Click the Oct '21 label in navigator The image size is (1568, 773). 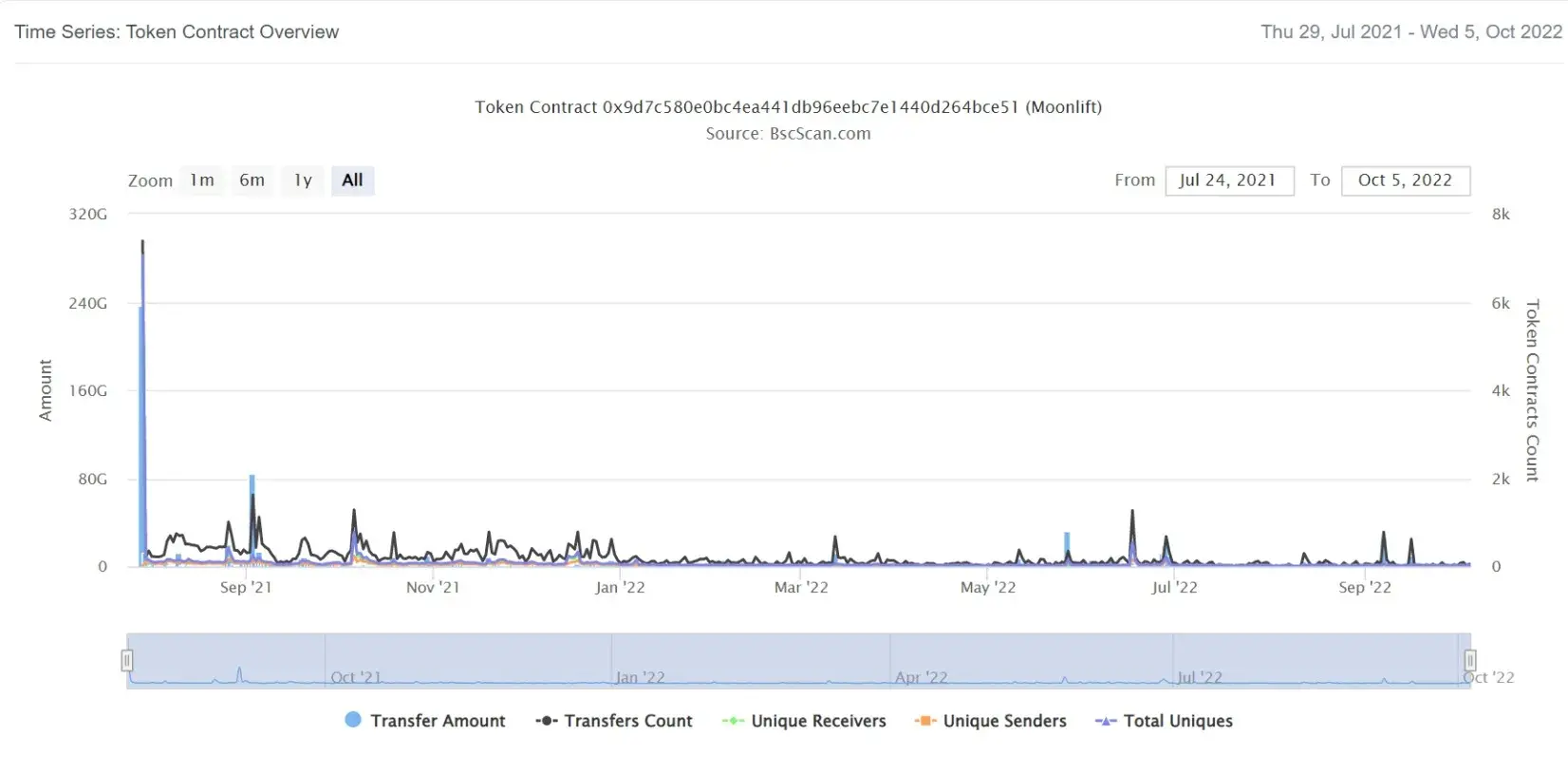click(356, 677)
